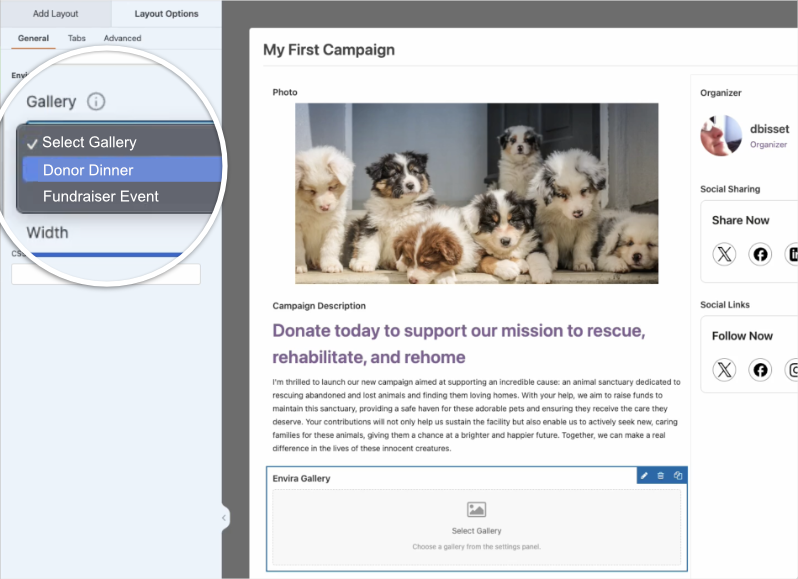
Task: Duplicate the Envira Gallery block
Action: (x=678, y=476)
